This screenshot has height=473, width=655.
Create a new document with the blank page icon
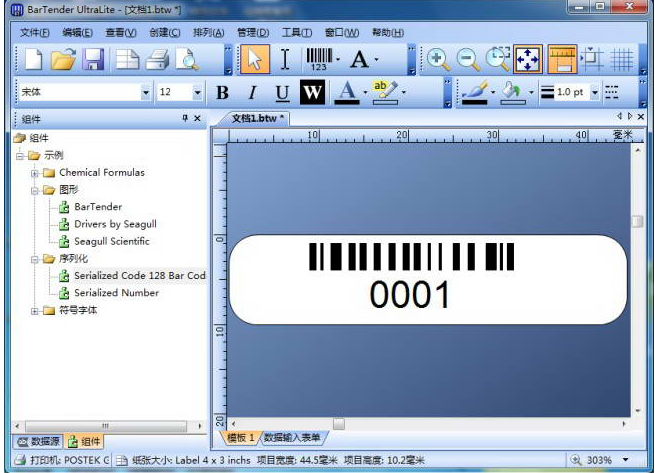(33, 59)
